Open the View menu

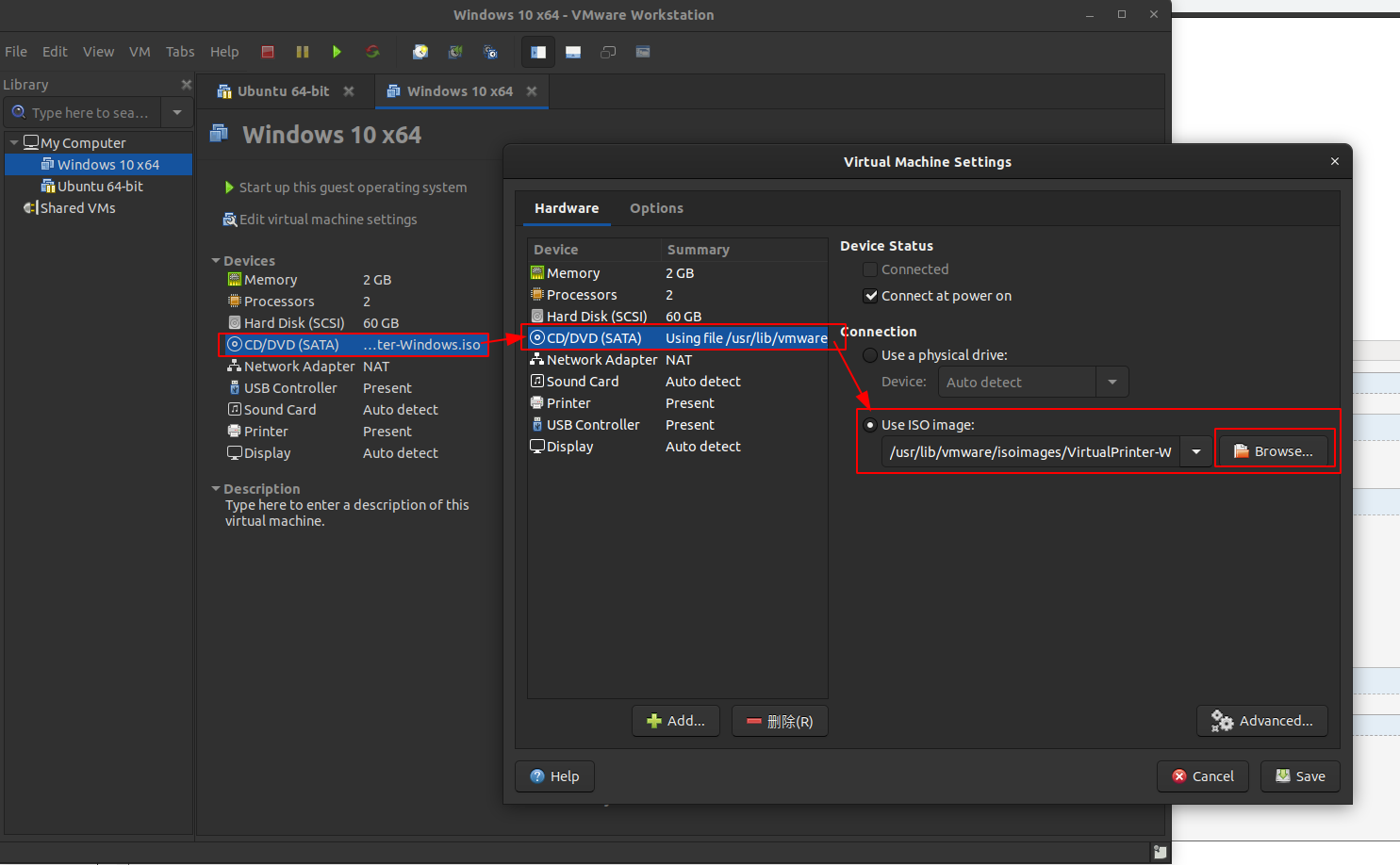tap(98, 52)
